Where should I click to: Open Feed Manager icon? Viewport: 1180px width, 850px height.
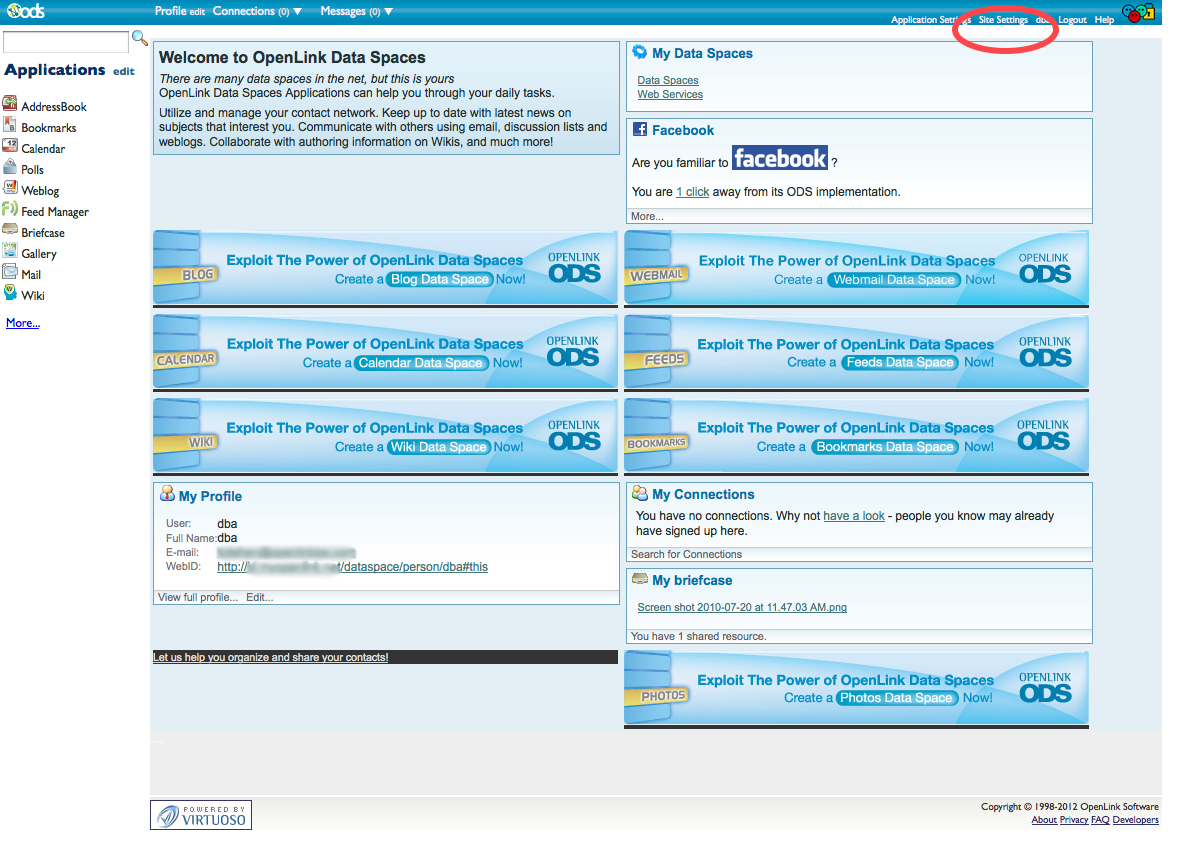(10, 210)
